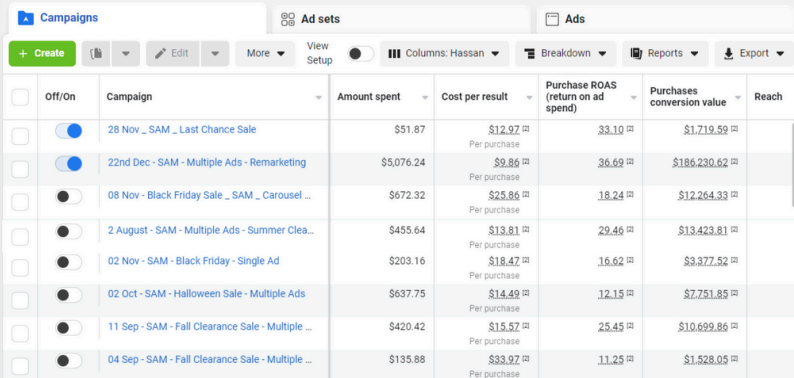Switch to the Ads tab
The height and width of the screenshot is (378, 794).
pos(665,19)
